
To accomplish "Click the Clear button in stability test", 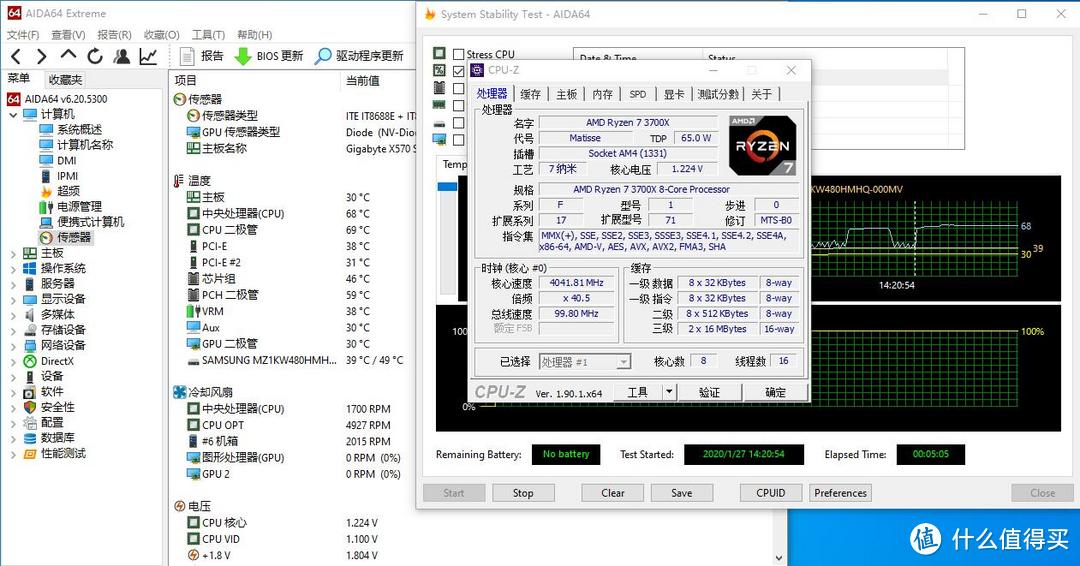I will pos(613,493).
